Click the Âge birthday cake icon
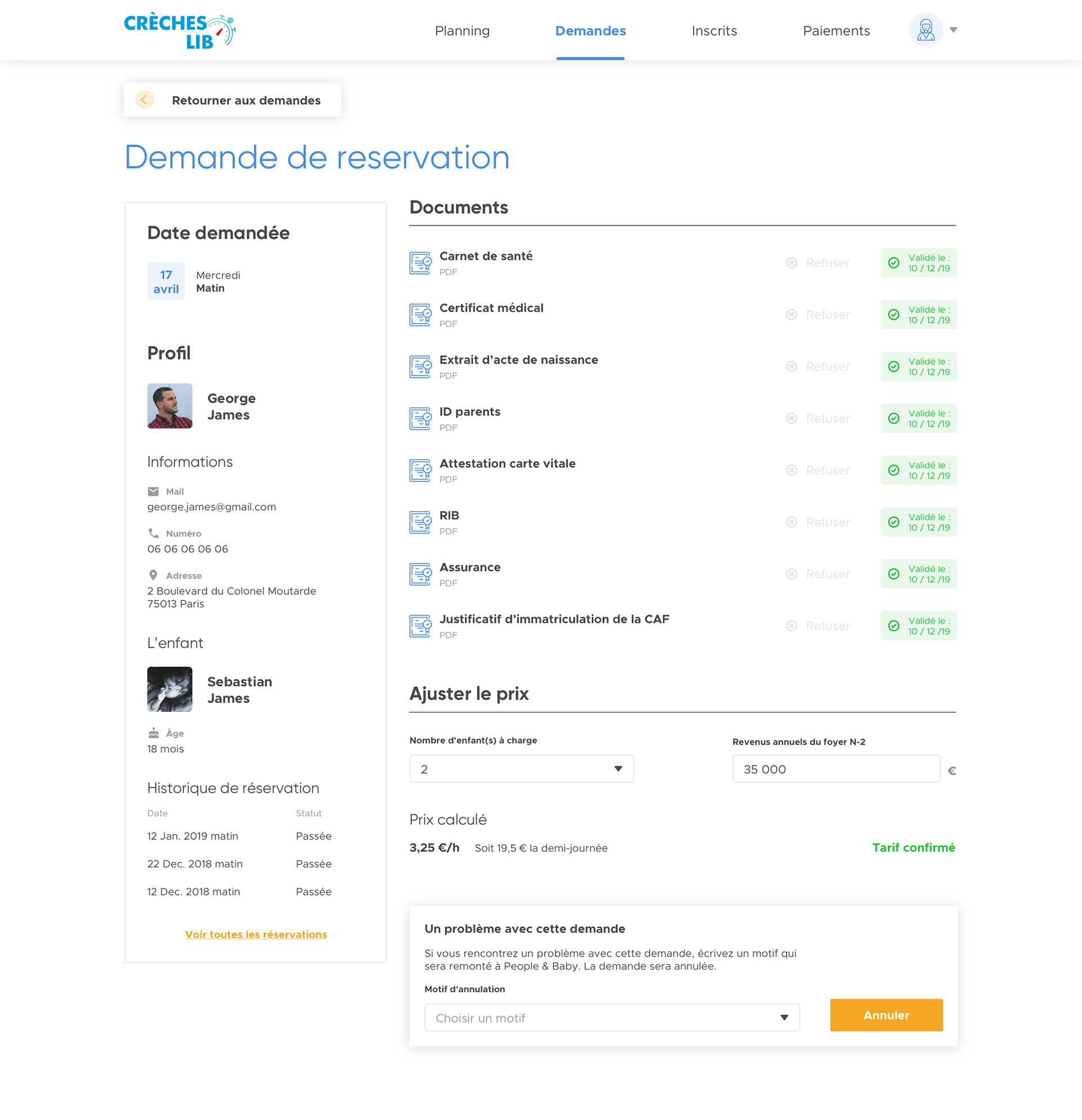Image resolution: width=1082 pixels, height=1120 pixels. [154, 733]
